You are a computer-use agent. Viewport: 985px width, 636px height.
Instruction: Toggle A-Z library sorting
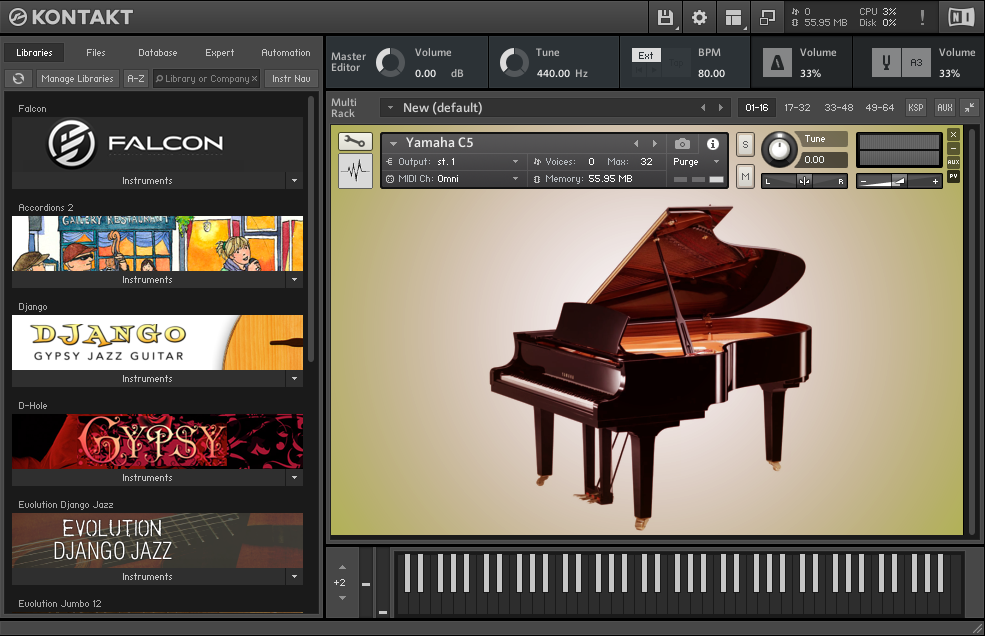[136, 79]
